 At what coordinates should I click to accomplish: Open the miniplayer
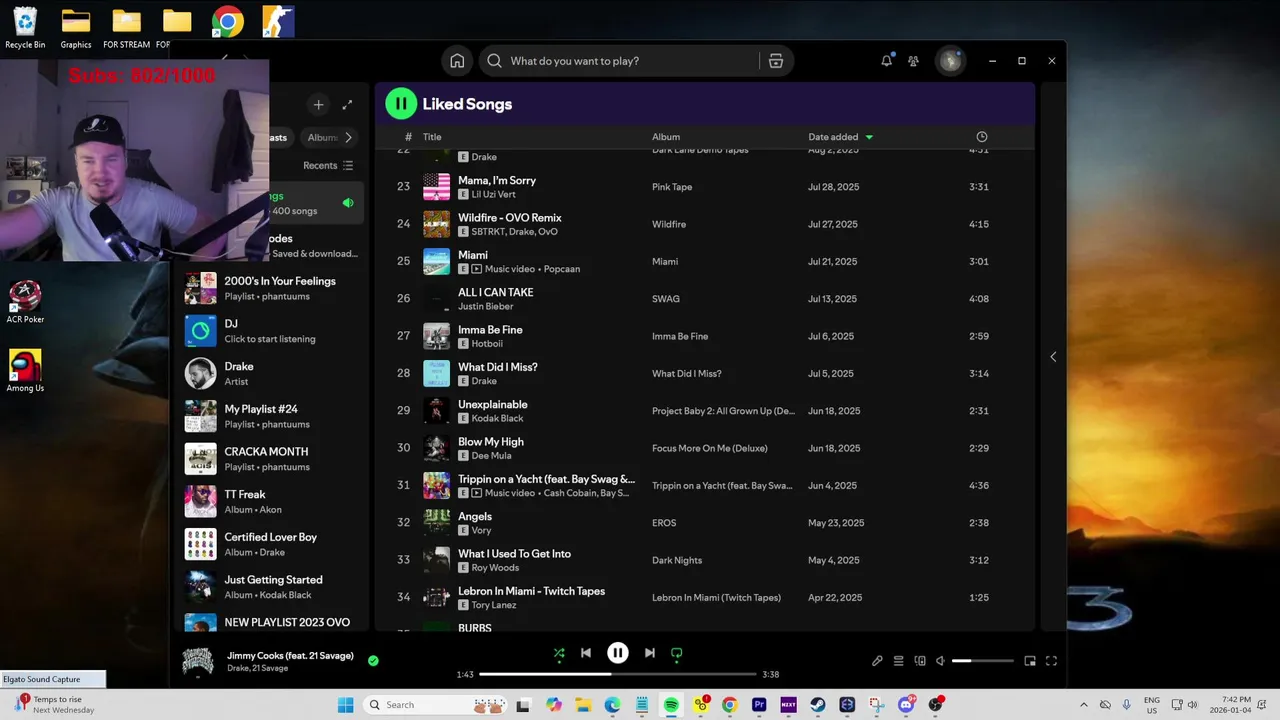point(1030,661)
